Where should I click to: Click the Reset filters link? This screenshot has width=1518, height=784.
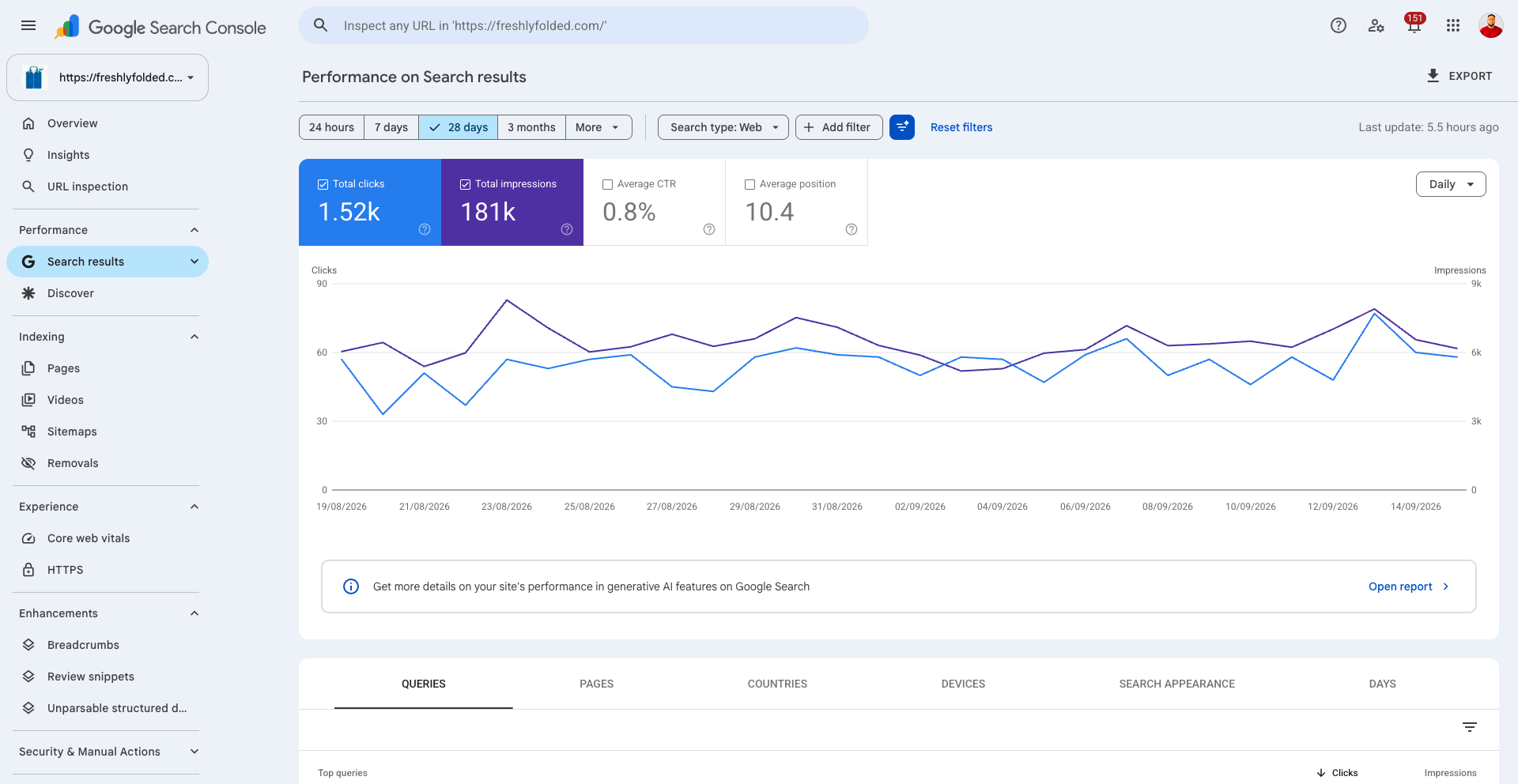[x=961, y=127]
